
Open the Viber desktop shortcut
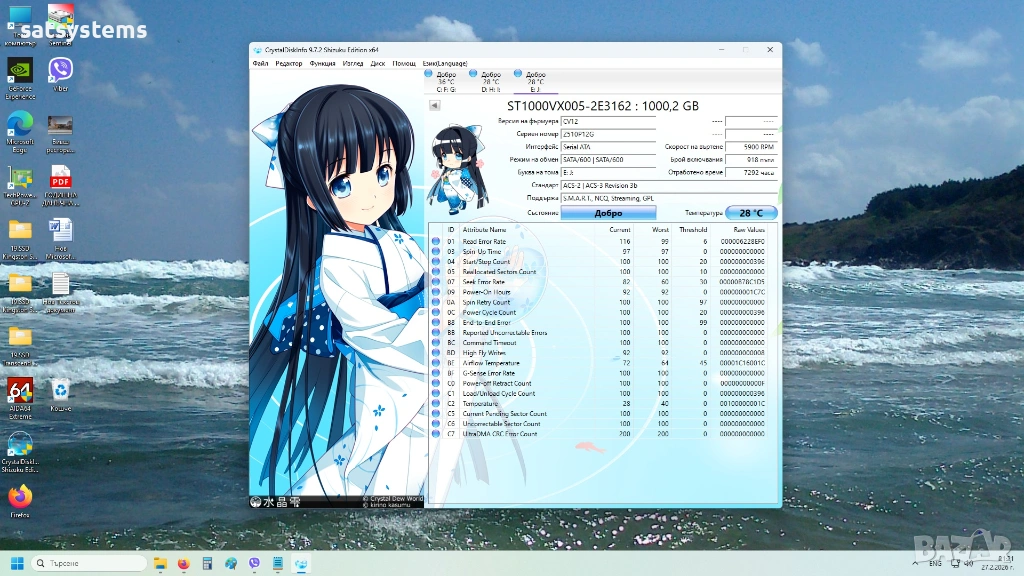(60, 70)
